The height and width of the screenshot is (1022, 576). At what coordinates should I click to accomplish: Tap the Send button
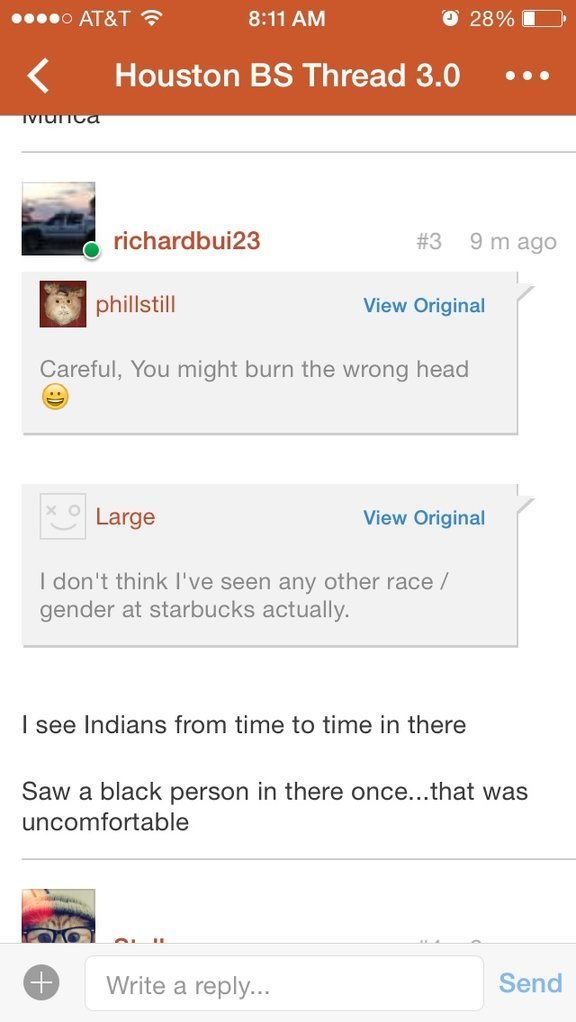coord(530,983)
